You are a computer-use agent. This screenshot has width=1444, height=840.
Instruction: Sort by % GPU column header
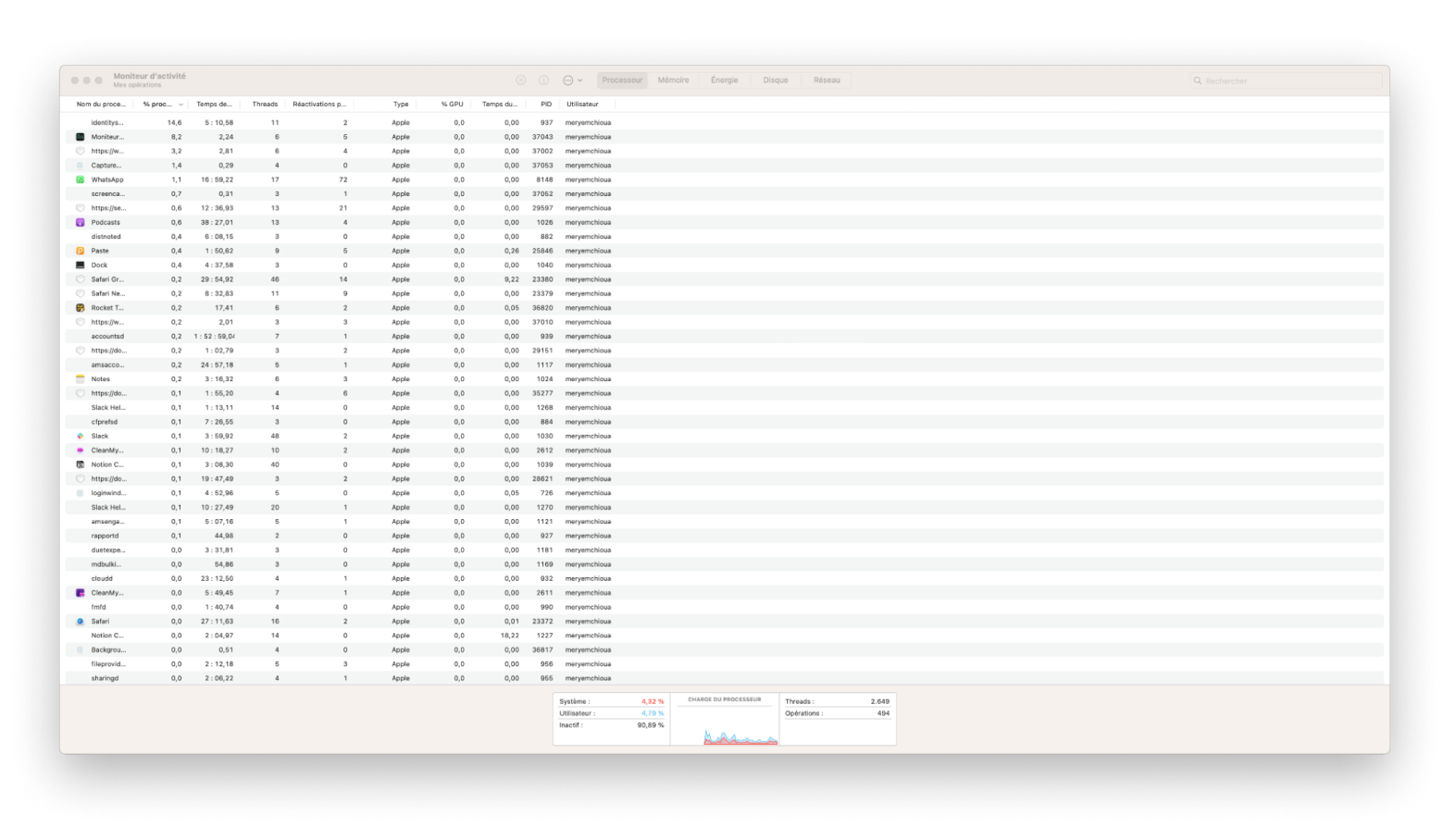click(x=452, y=105)
